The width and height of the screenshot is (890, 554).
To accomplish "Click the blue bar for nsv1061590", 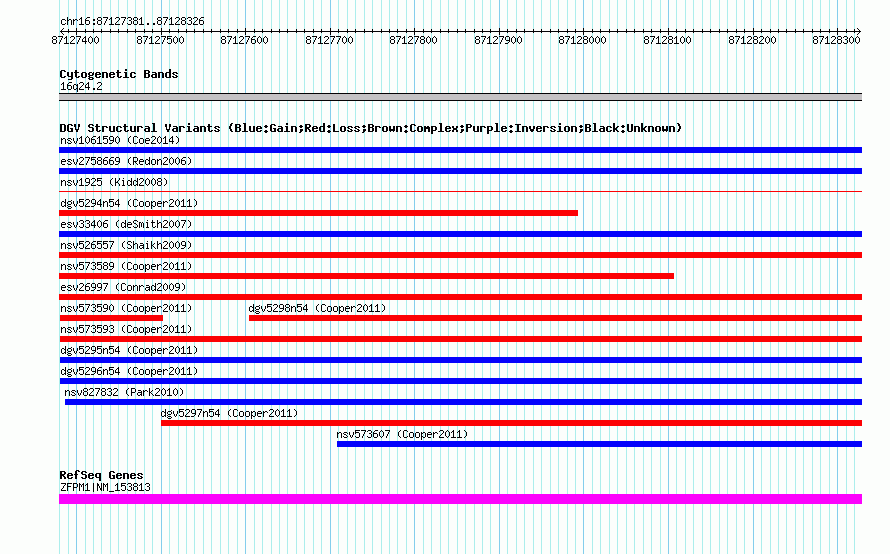I will tap(460, 150).
